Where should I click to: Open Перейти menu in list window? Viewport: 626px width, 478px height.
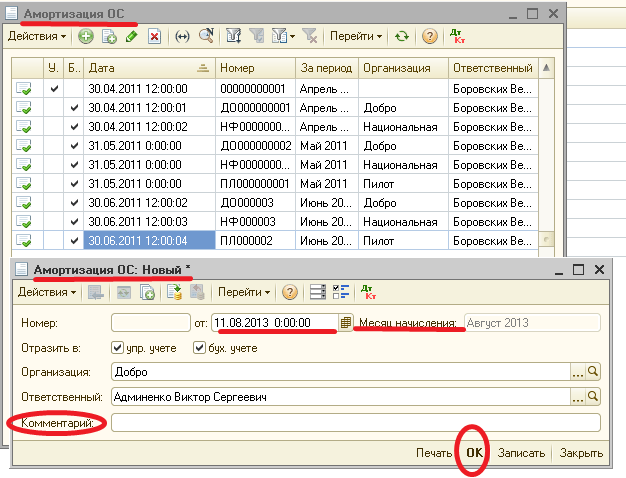point(356,36)
